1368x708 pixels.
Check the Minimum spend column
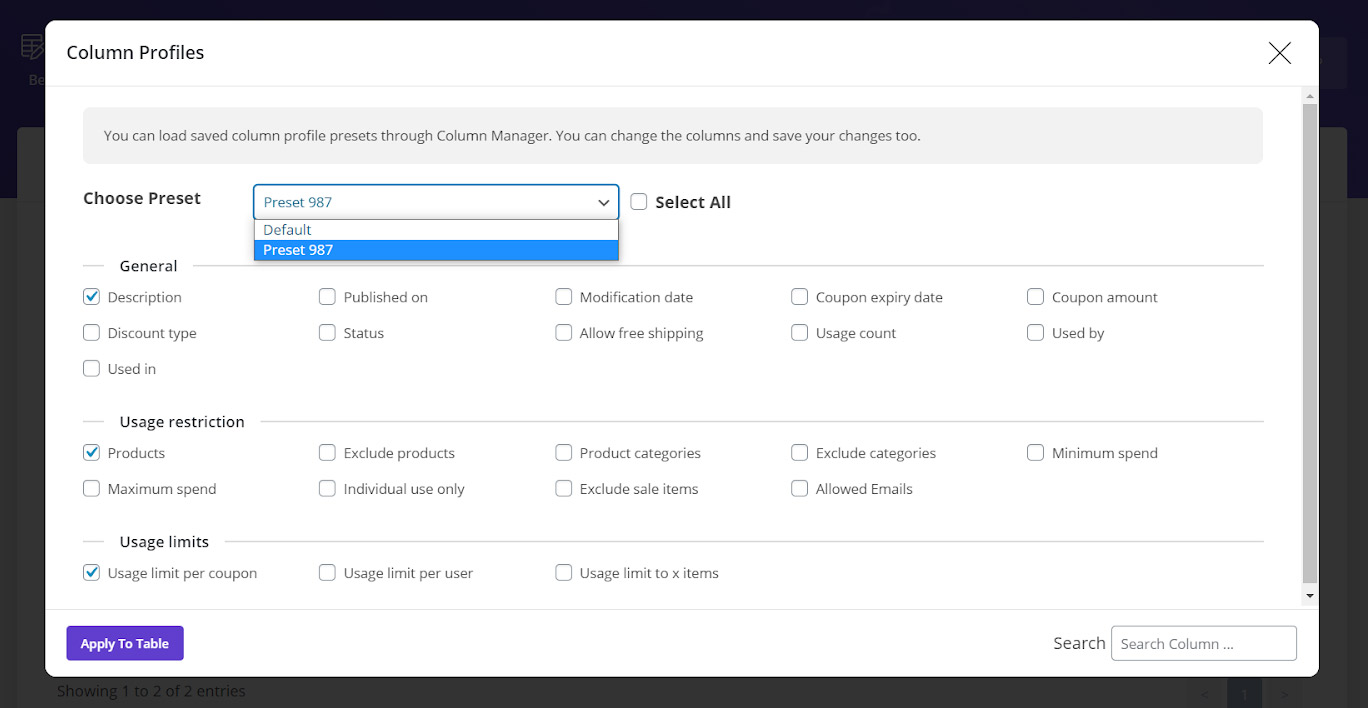click(x=1035, y=453)
